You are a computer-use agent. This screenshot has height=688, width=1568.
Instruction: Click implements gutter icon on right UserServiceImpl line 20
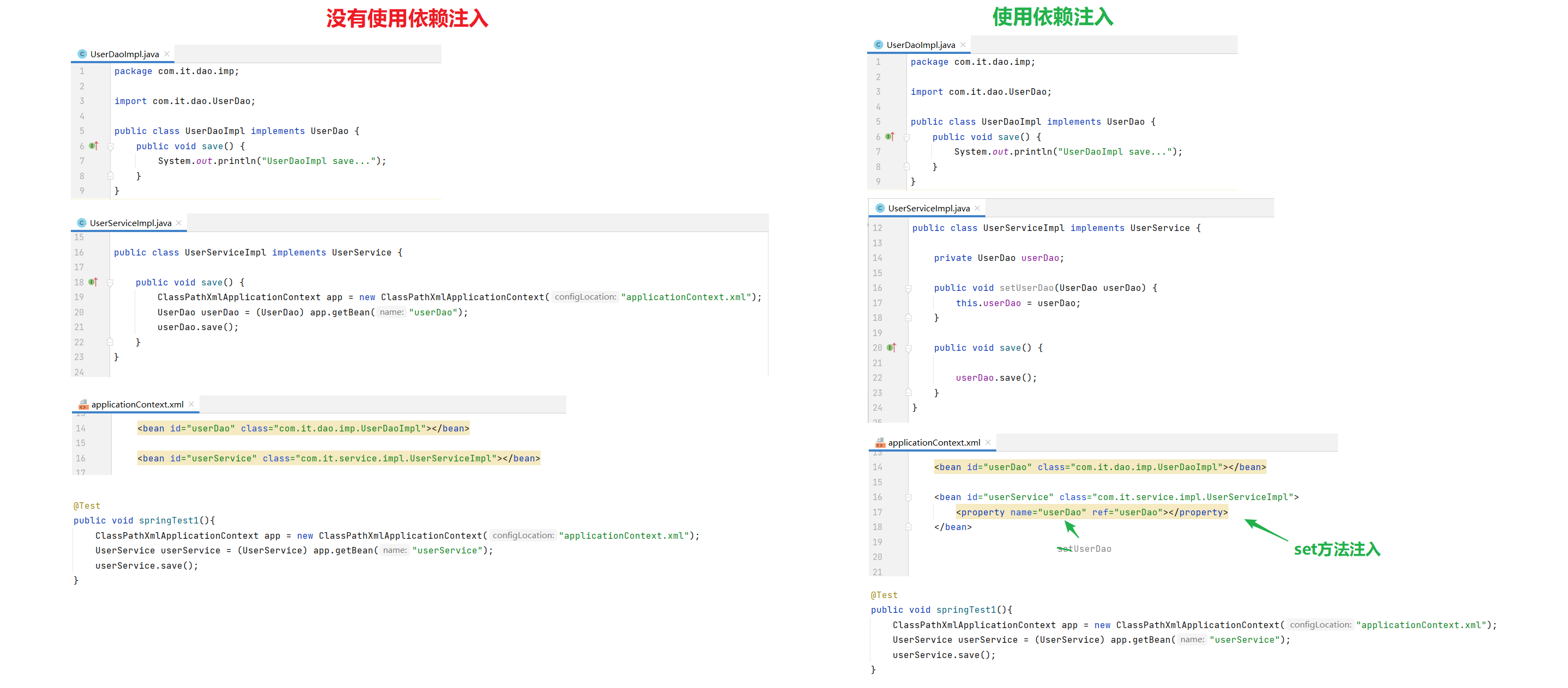pyautogui.click(x=891, y=348)
